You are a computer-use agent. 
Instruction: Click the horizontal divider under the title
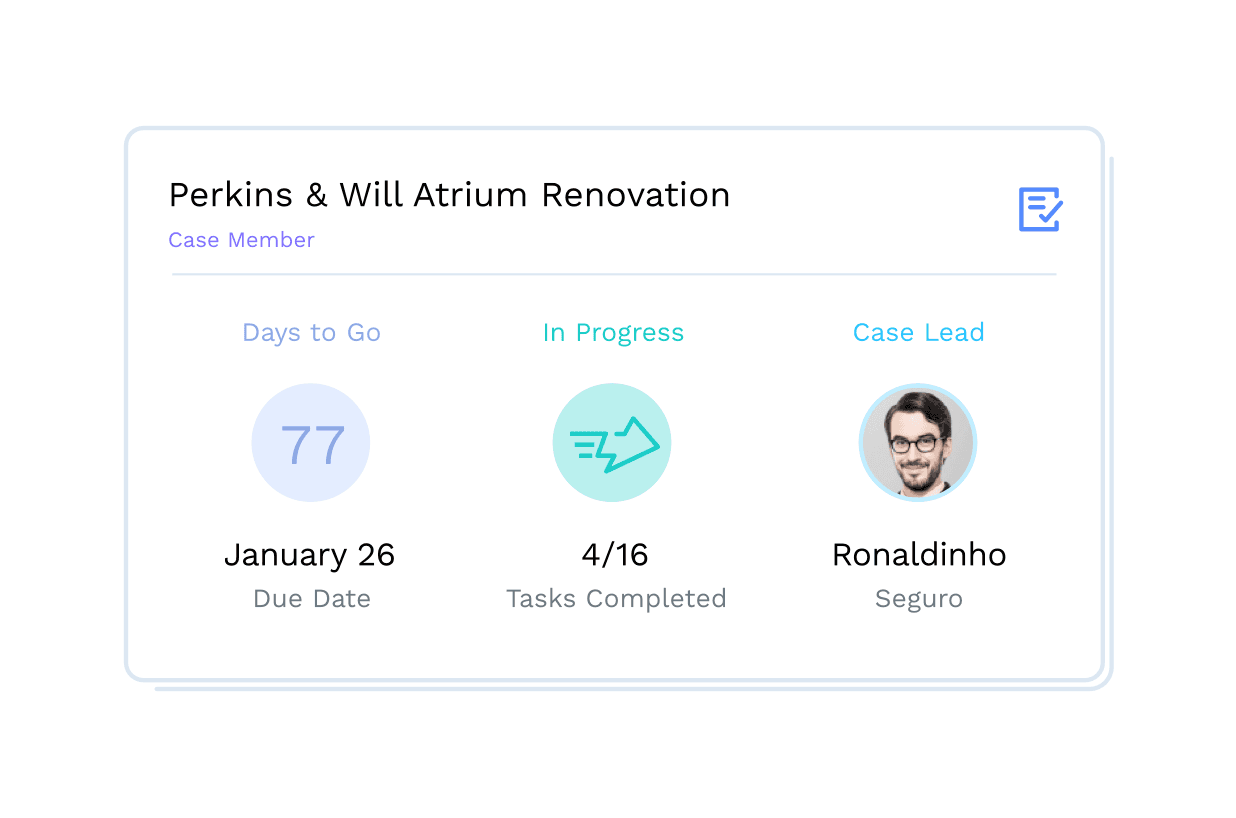[613, 273]
